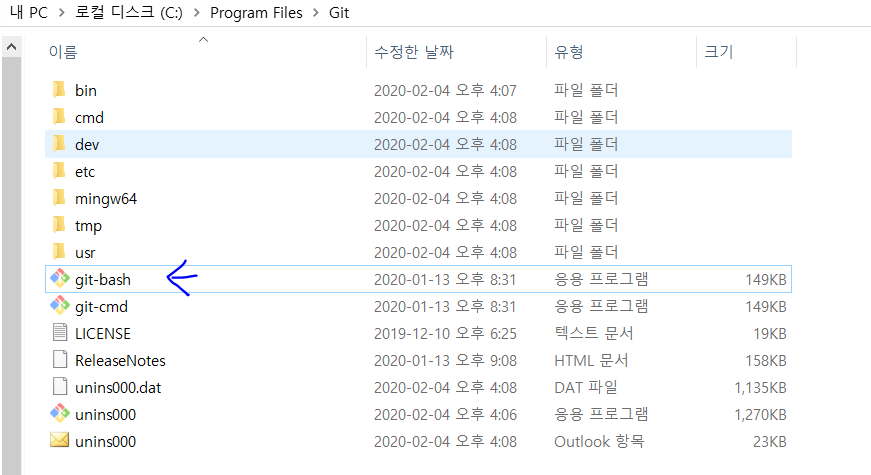This screenshot has height=475, width=871.
Task: Expand chevron after Program Files breadcrumb
Action: (x=316, y=12)
